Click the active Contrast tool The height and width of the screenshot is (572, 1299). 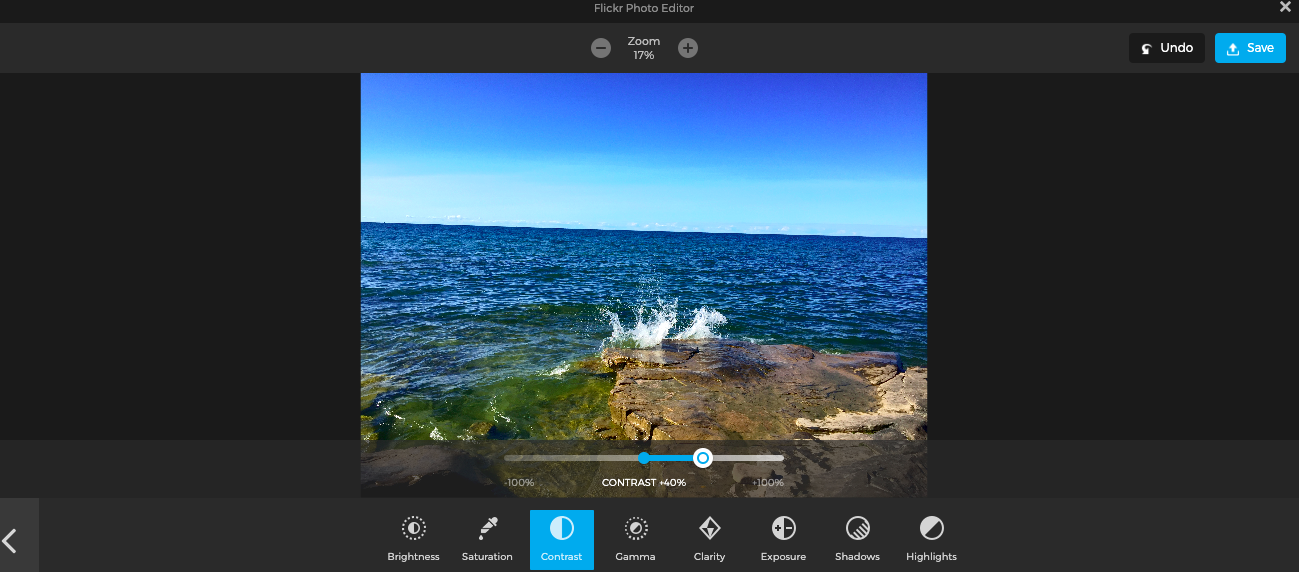(561, 539)
